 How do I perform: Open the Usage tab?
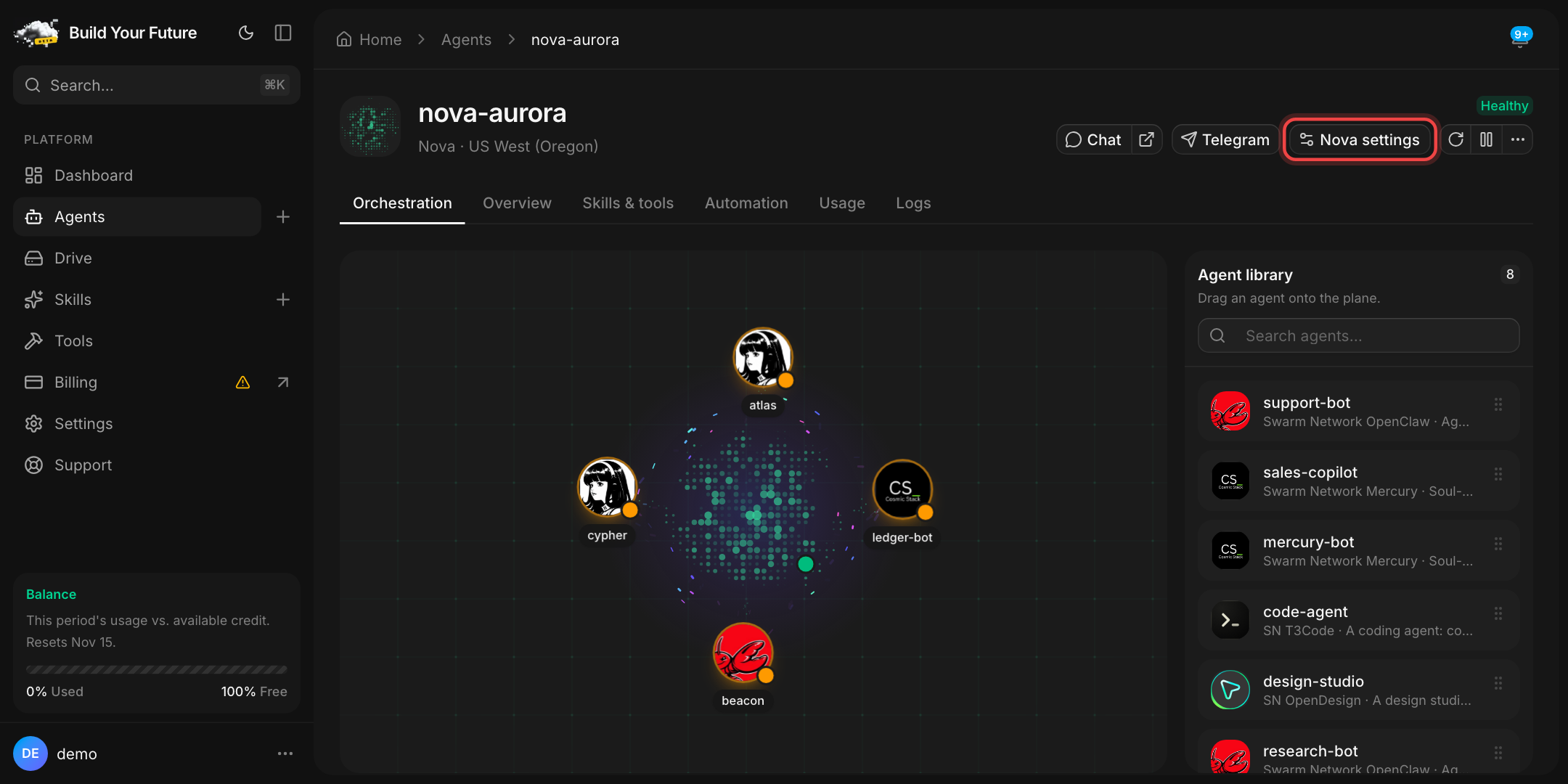click(842, 203)
